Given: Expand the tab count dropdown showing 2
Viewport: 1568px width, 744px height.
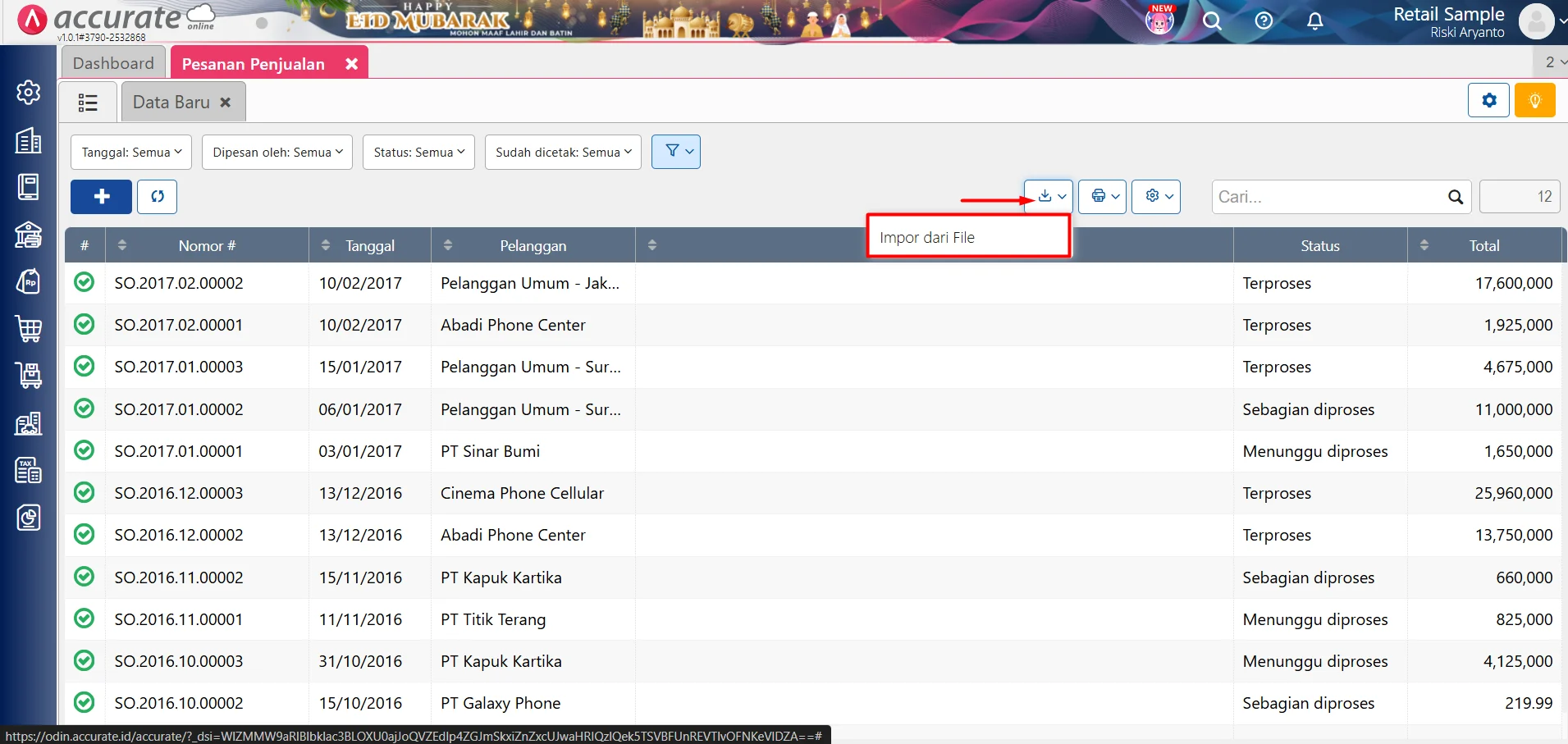Looking at the screenshot, I should pyautogui.click(x=1552, y=62).
